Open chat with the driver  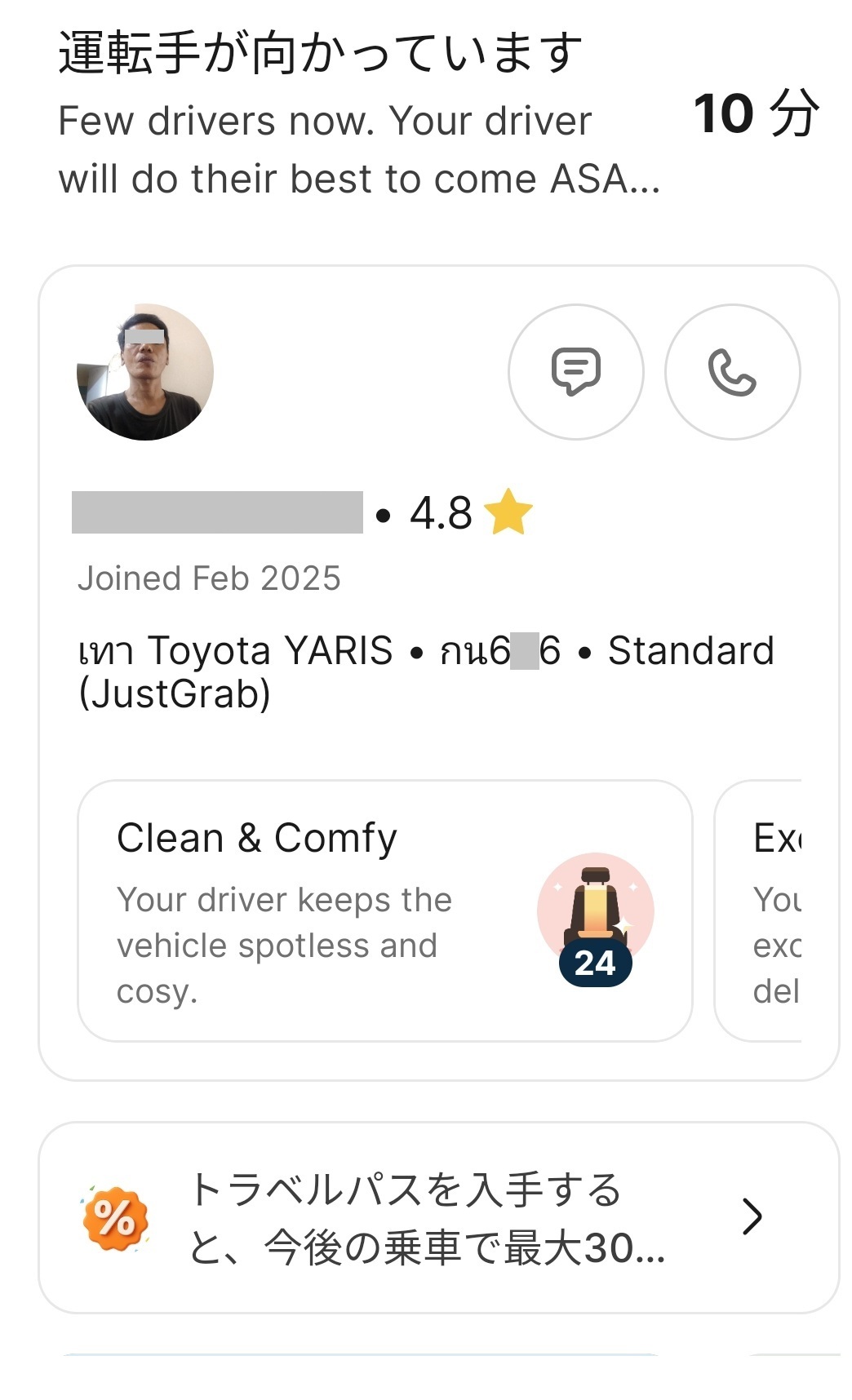coord(575,372)
